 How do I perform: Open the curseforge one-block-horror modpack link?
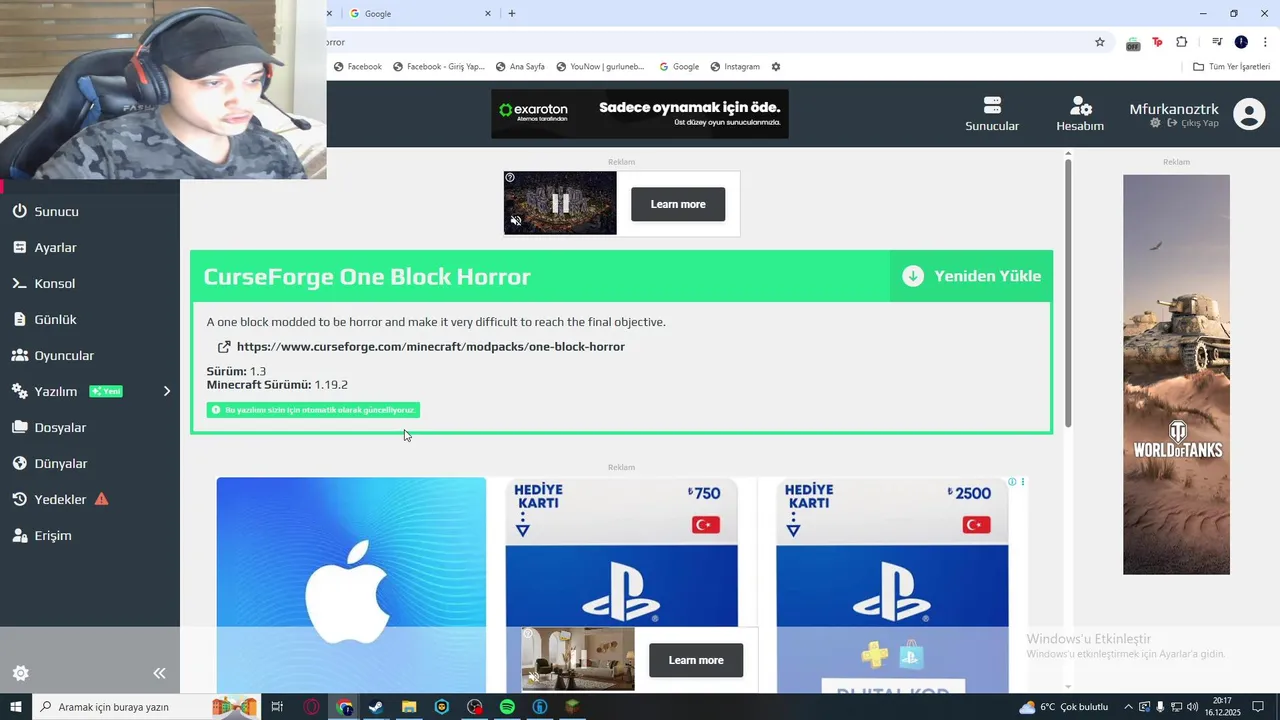[x=430, y=346]
